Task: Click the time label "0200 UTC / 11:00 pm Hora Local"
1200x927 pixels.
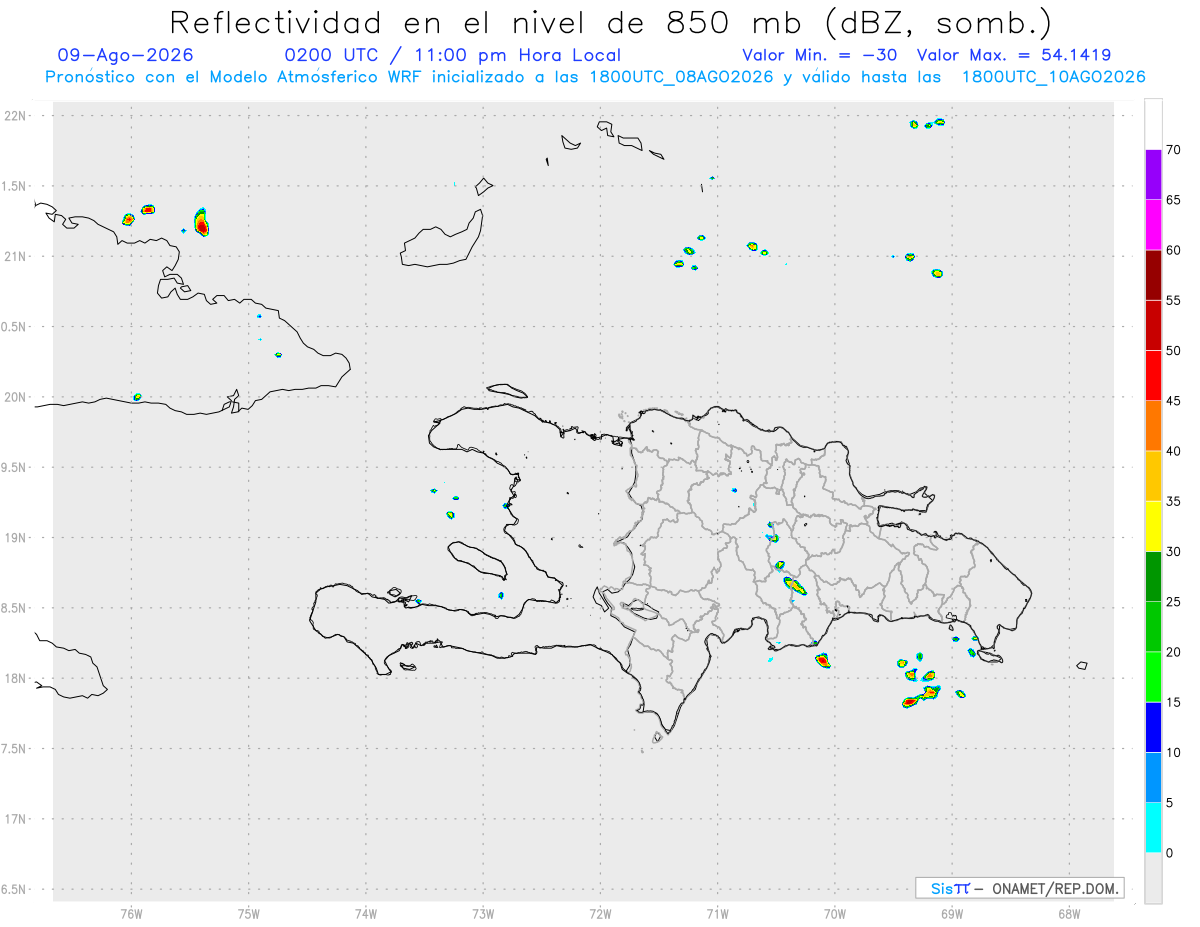Action: pos(453,55)
